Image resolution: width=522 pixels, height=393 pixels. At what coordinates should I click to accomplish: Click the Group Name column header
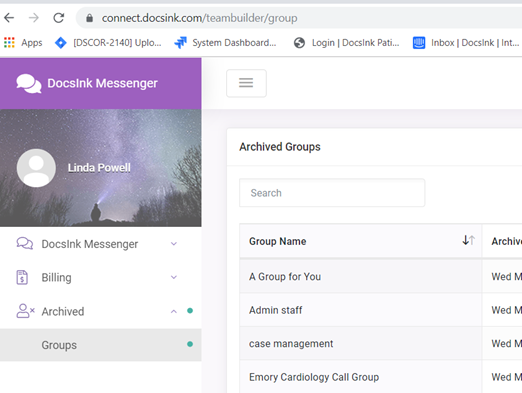pos(360,241)
